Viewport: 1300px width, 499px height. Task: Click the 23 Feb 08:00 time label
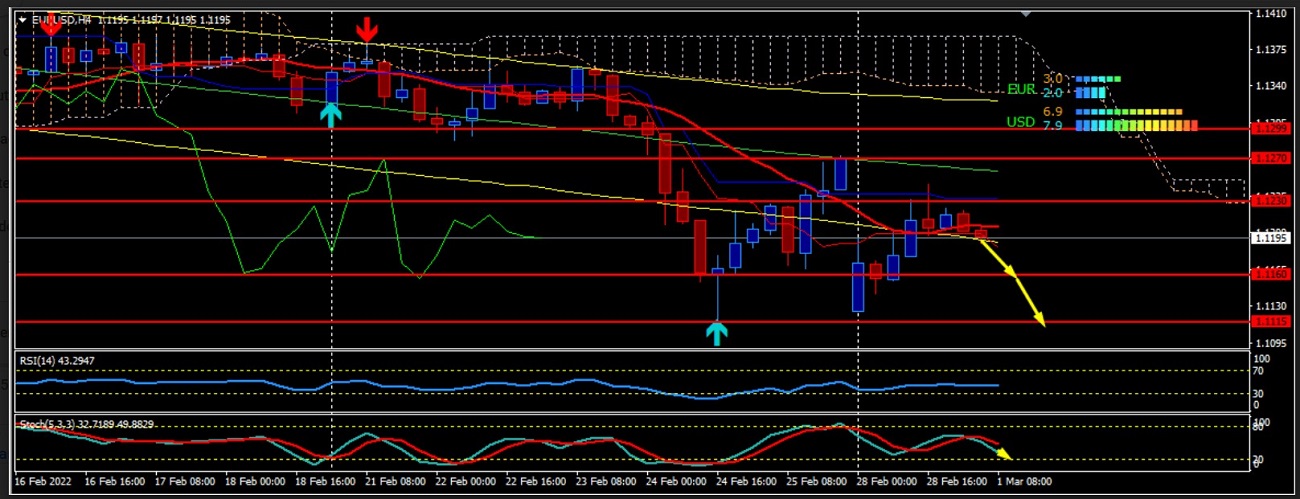pos(606,480)
